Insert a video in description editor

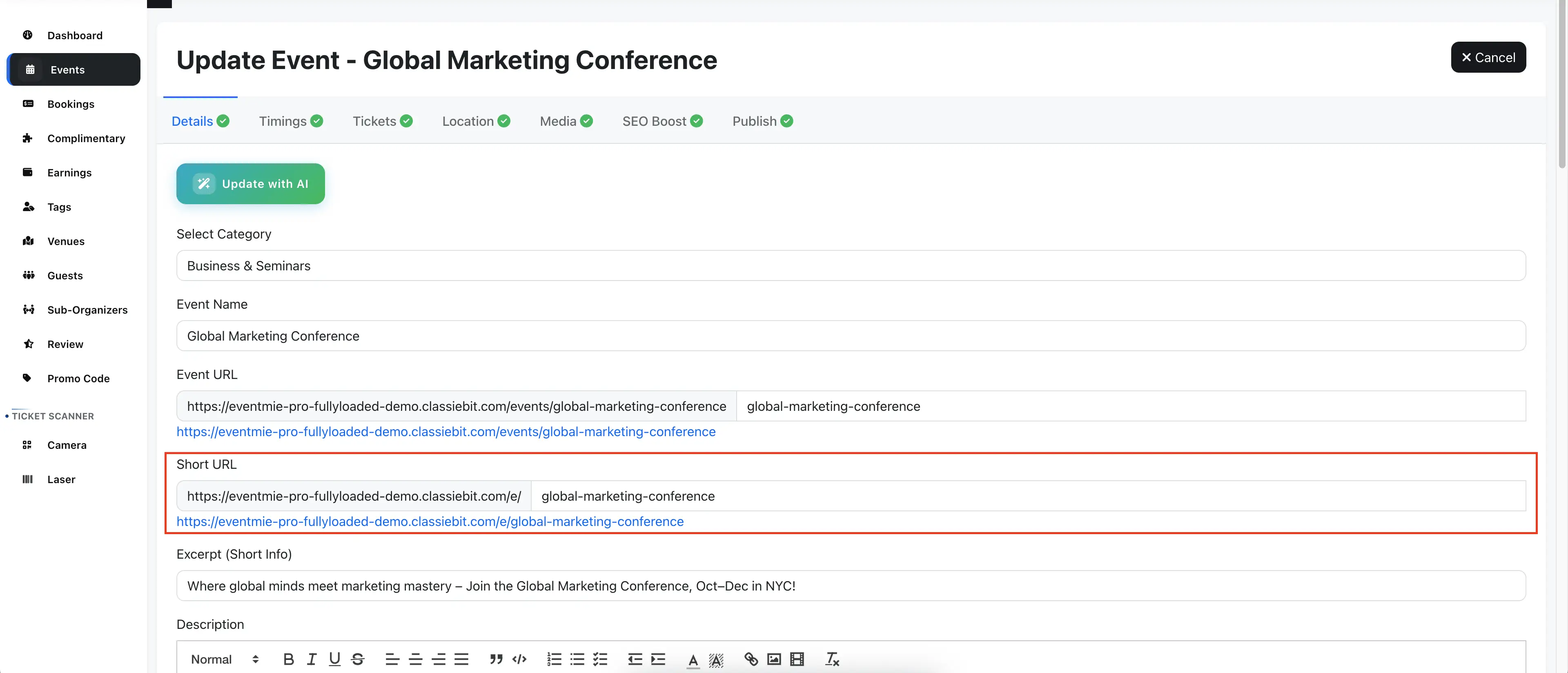797,659
